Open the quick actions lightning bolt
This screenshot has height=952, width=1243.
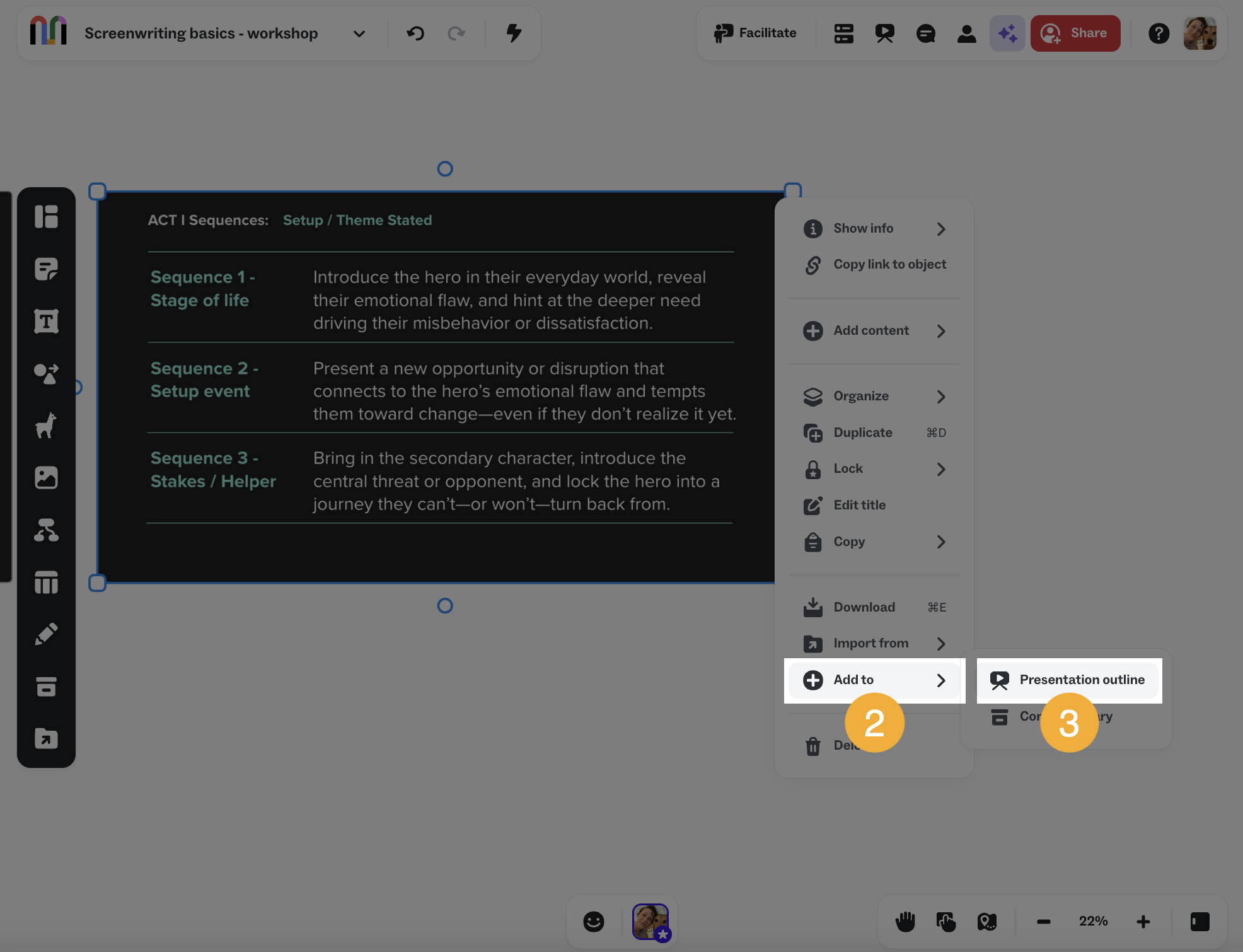tap(514, 33)
